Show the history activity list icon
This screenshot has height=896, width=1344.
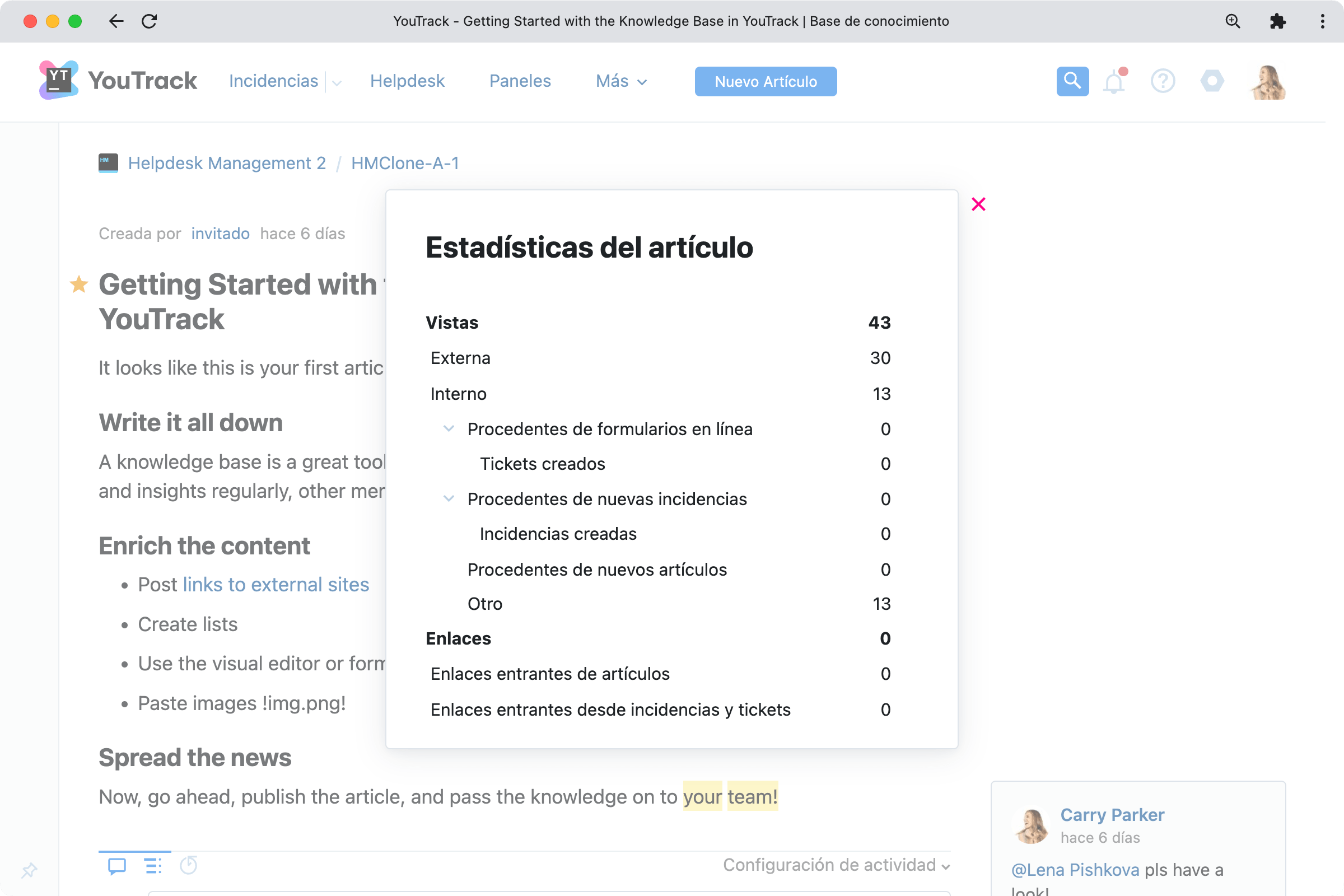click(152, 866)
